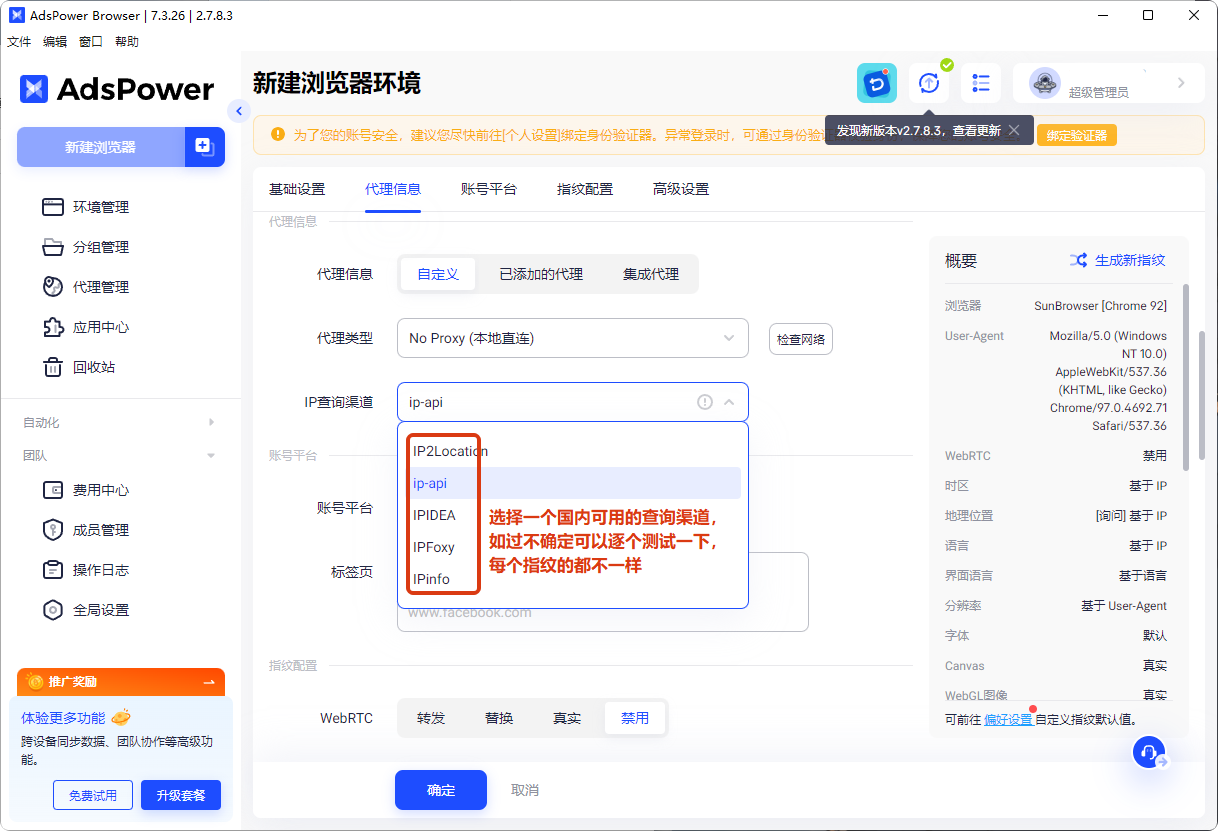Click the 标签页 URL text area
The image size is (1218, 831).
[603, 591]
